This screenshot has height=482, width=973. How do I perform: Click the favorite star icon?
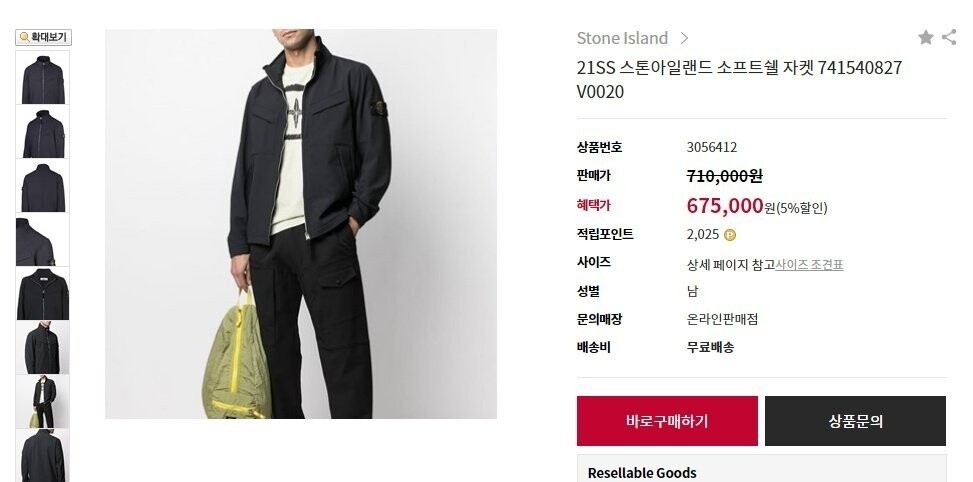tap(925, 37)
